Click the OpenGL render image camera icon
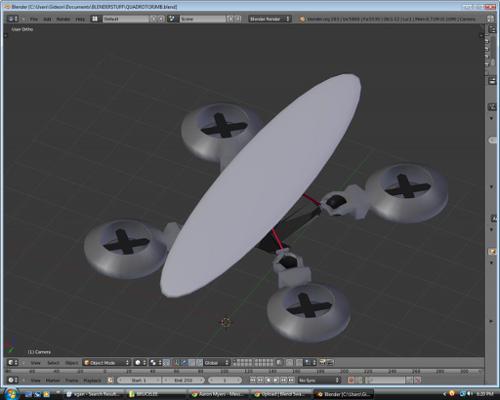This screenshot has height=400, width=500. pos(322,363)
